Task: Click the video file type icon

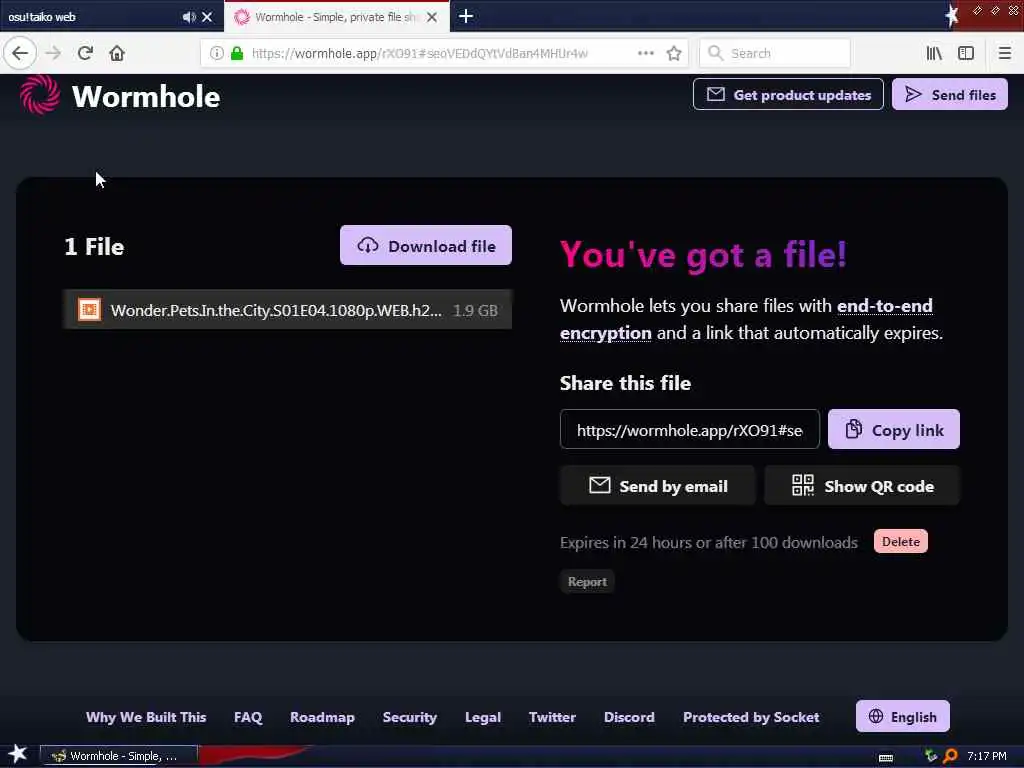Action: [89, 310]
